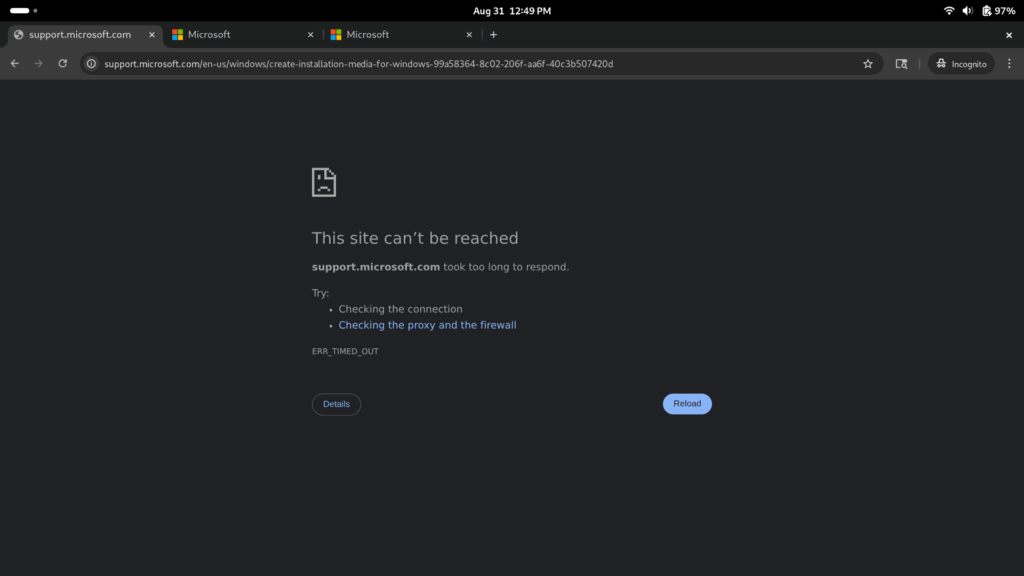Click the Details button
The width and height of the screenshot is (1024, 576).
(x=336, y=404)
